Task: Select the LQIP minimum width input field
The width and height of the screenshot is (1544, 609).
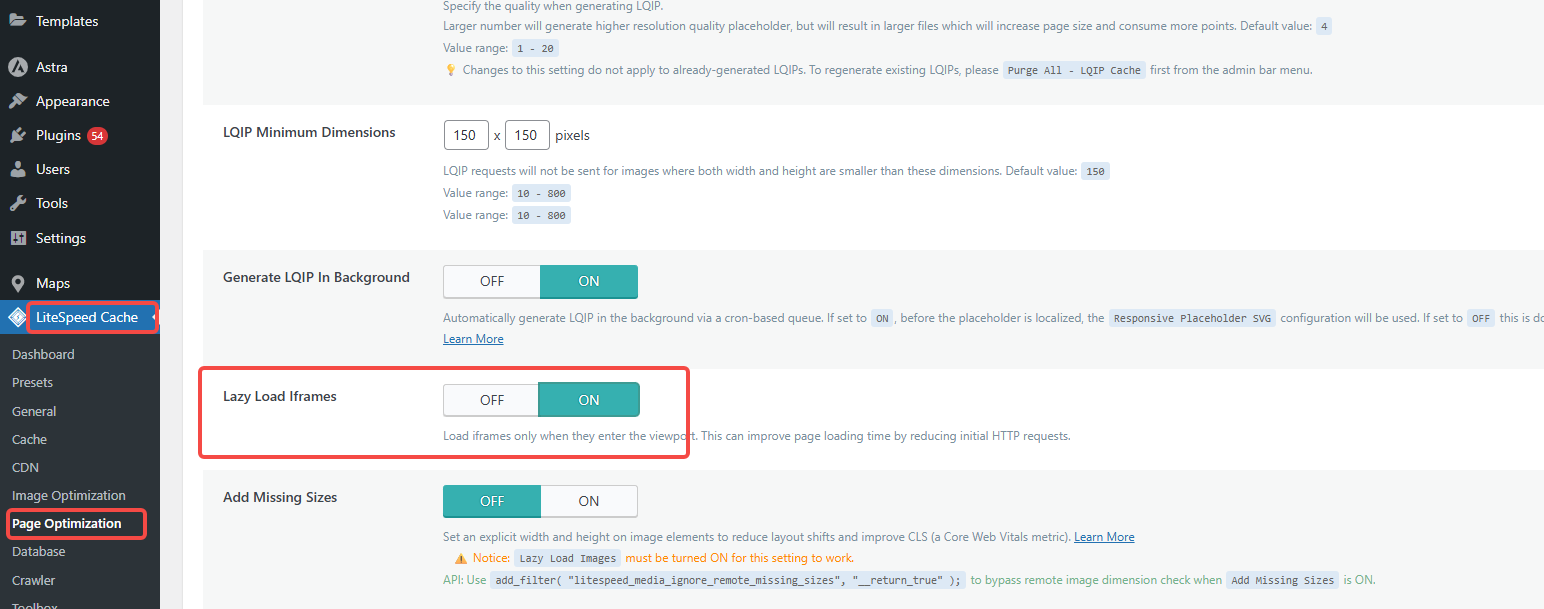Action: tap(466, 134)
